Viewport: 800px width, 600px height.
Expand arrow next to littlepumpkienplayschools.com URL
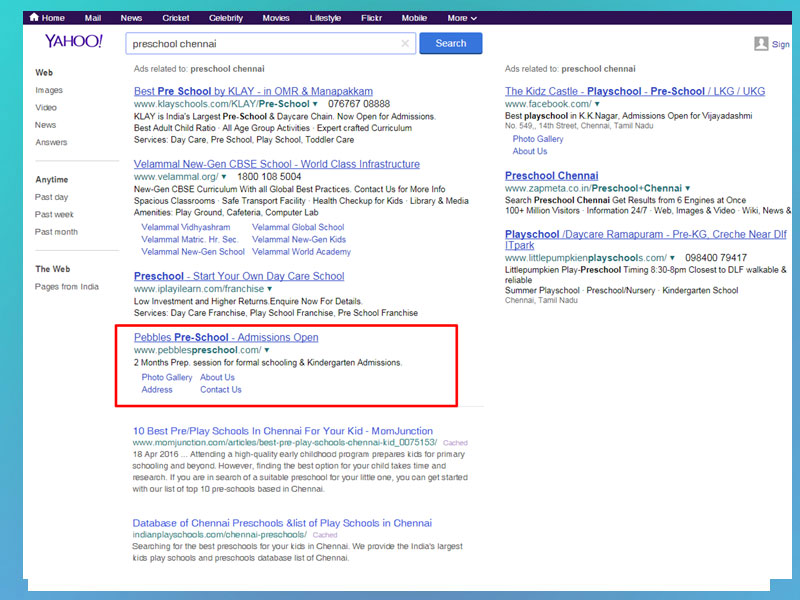(x=672, y=258)
